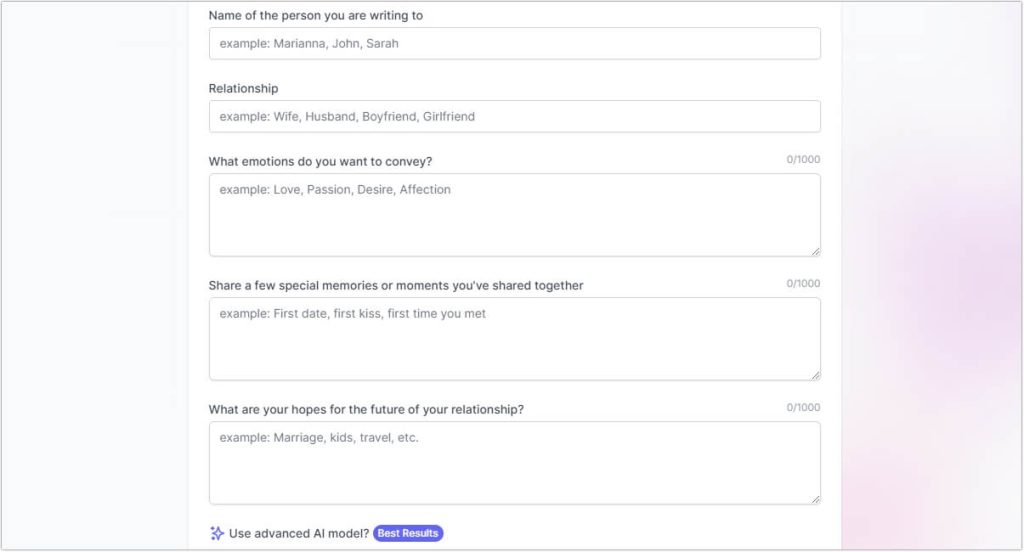Click the Best Results badge
The image size is (1024, 552).
pos(408,533)
